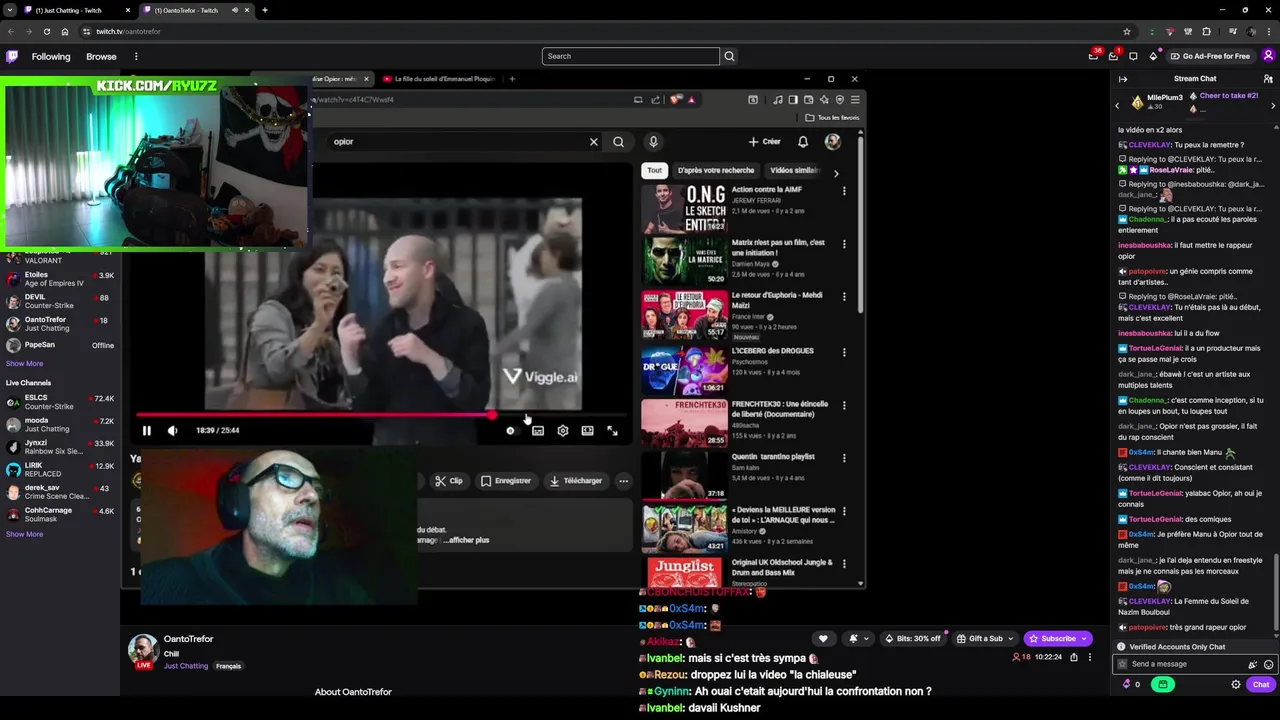Expand Subscribe options arrow
This screenshot has width=1280, height=720.
(1084, 638)
